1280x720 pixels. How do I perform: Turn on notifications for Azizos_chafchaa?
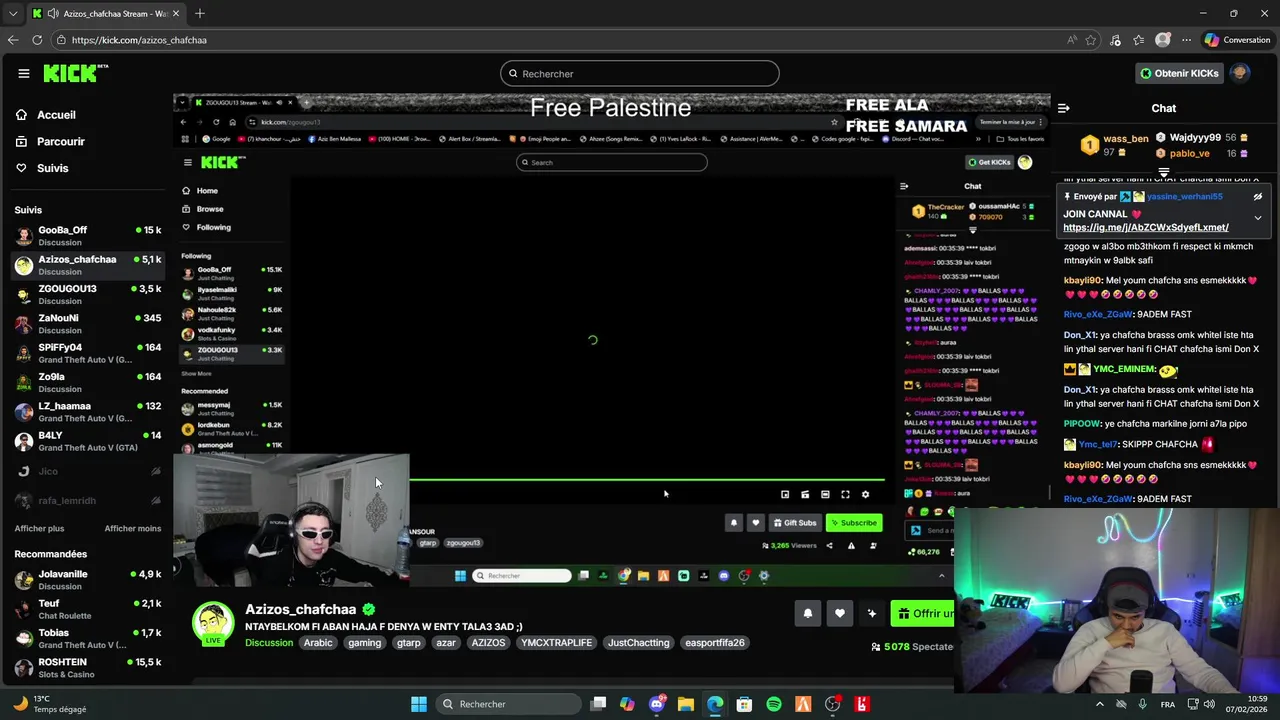pos(808,614)
